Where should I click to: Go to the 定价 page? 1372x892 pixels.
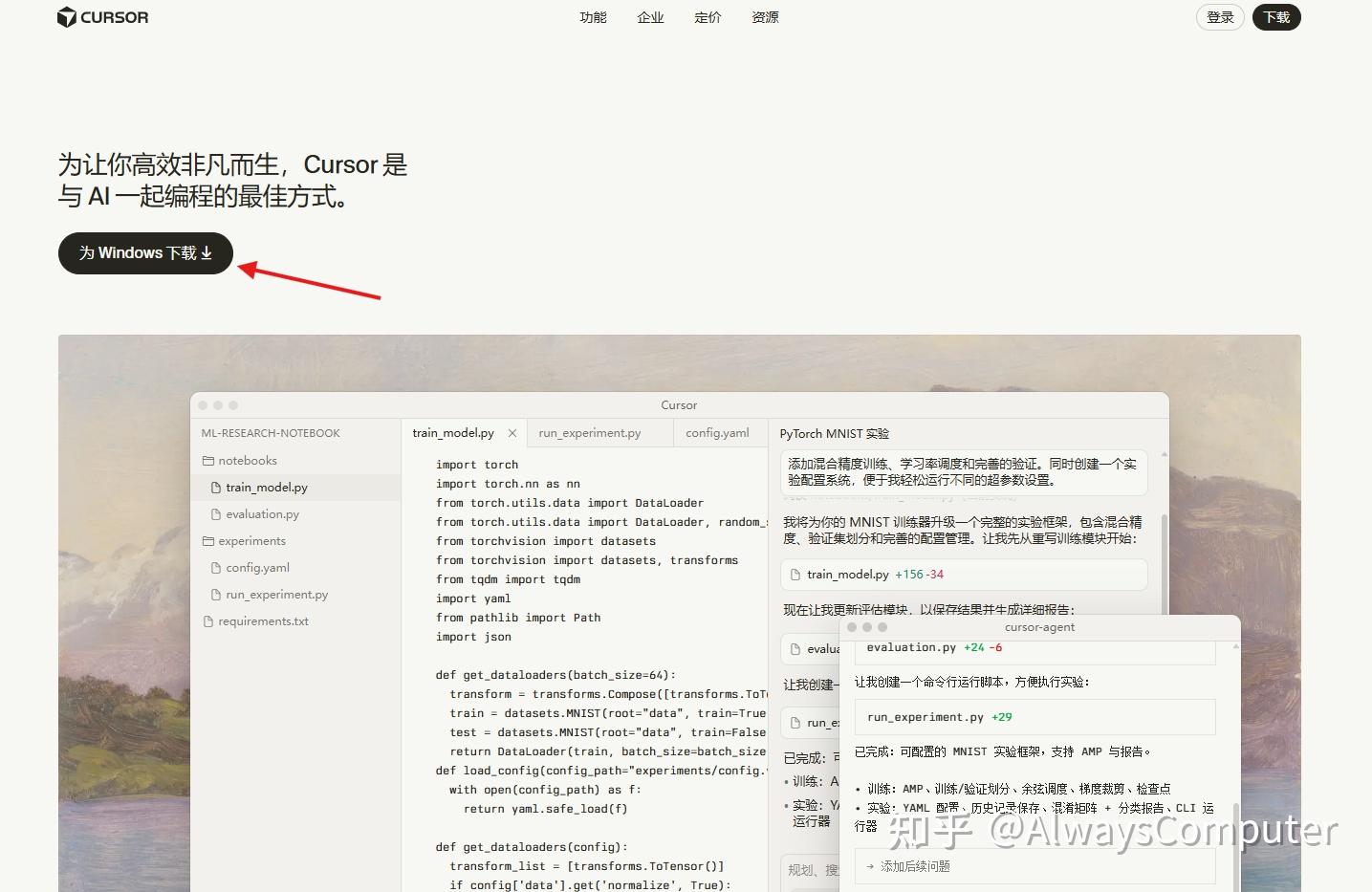pos(708,17)
